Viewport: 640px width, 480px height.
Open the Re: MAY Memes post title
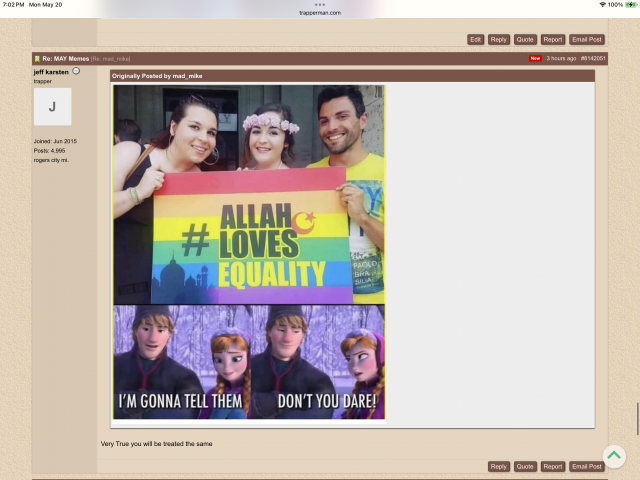66,59
